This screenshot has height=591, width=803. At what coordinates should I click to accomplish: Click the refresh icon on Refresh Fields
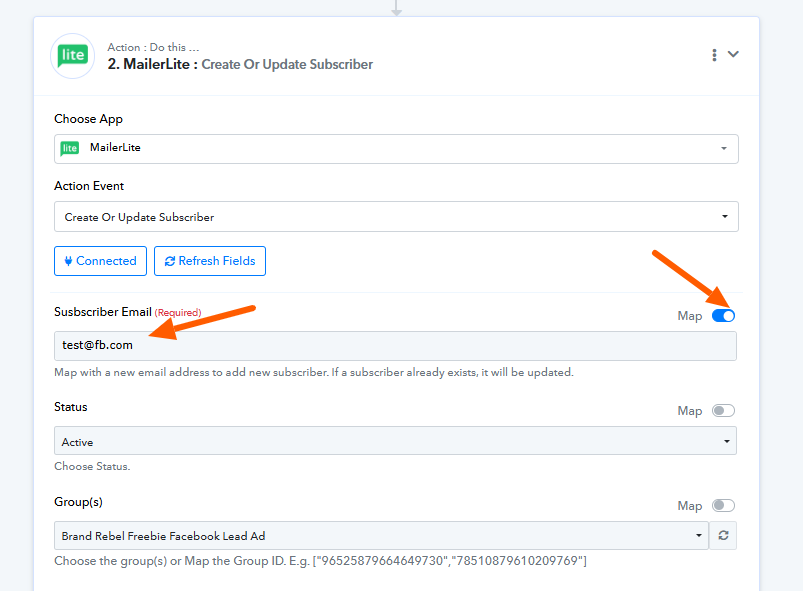[x=170, y=261]
